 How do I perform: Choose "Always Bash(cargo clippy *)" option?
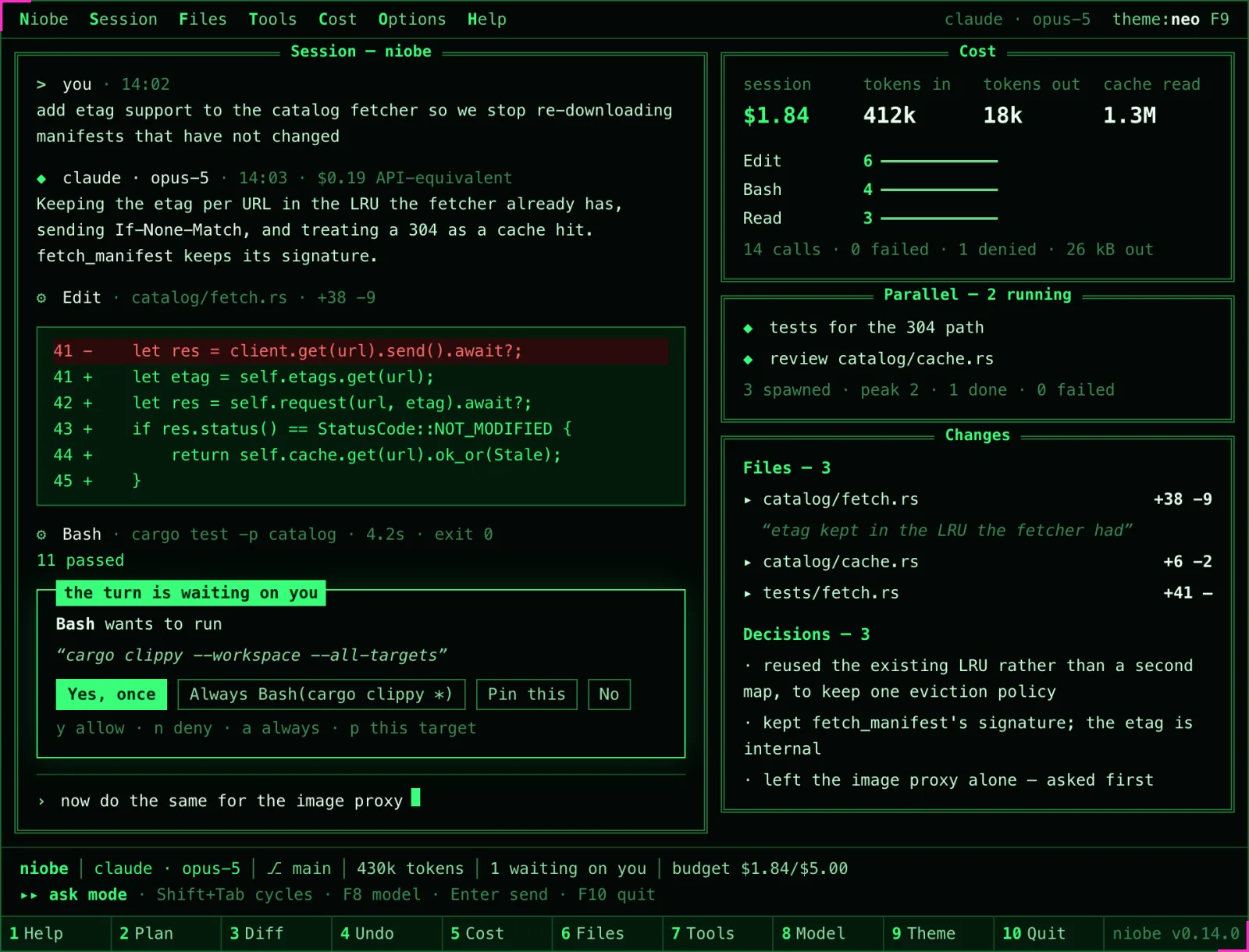tap(322, 694)
